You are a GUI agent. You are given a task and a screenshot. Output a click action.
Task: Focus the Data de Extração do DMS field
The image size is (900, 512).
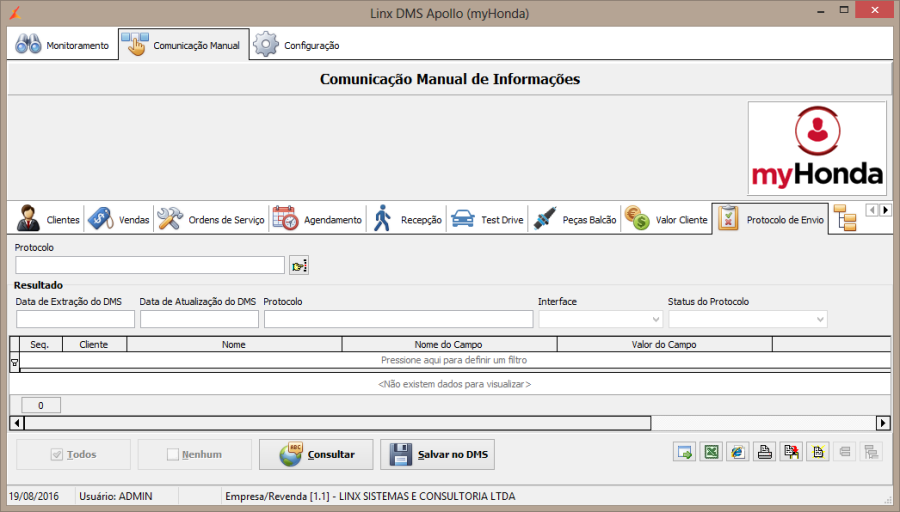[75, 319]
